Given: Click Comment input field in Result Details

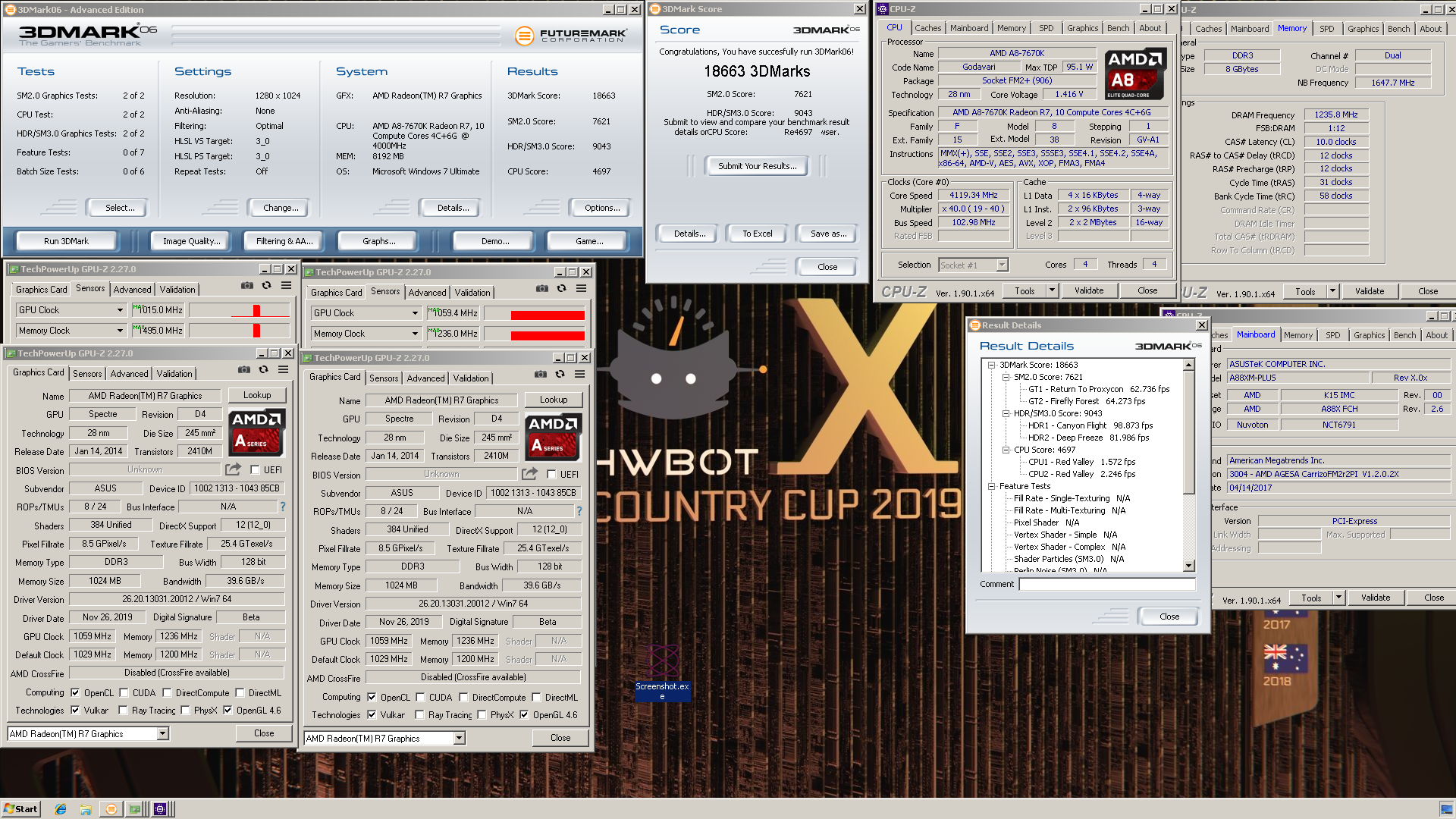Looking at the screenshot, I should [x=1106, y=584].
